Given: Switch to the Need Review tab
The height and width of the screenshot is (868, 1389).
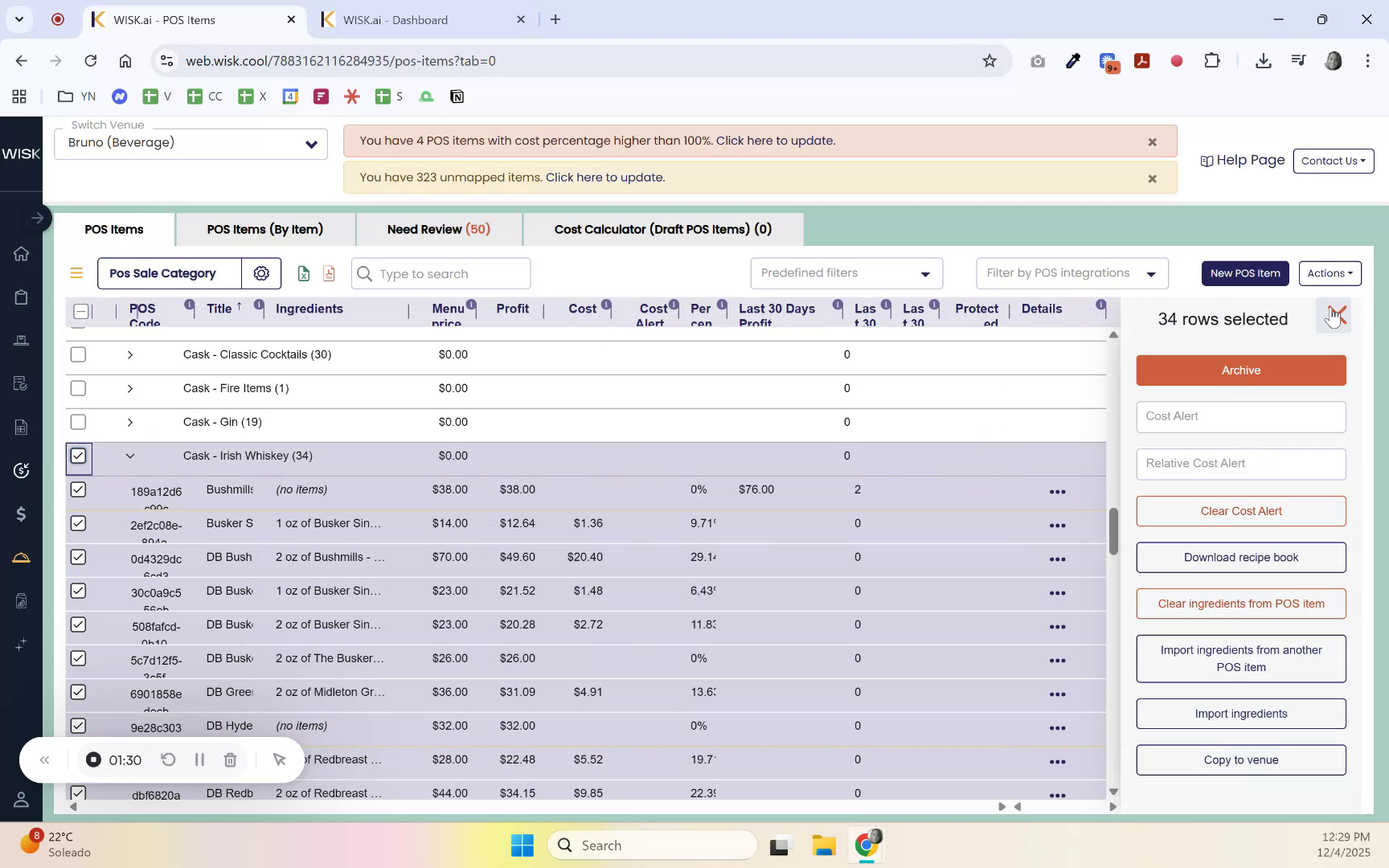Looking at the screenshot, I should (x=438, y=229).
